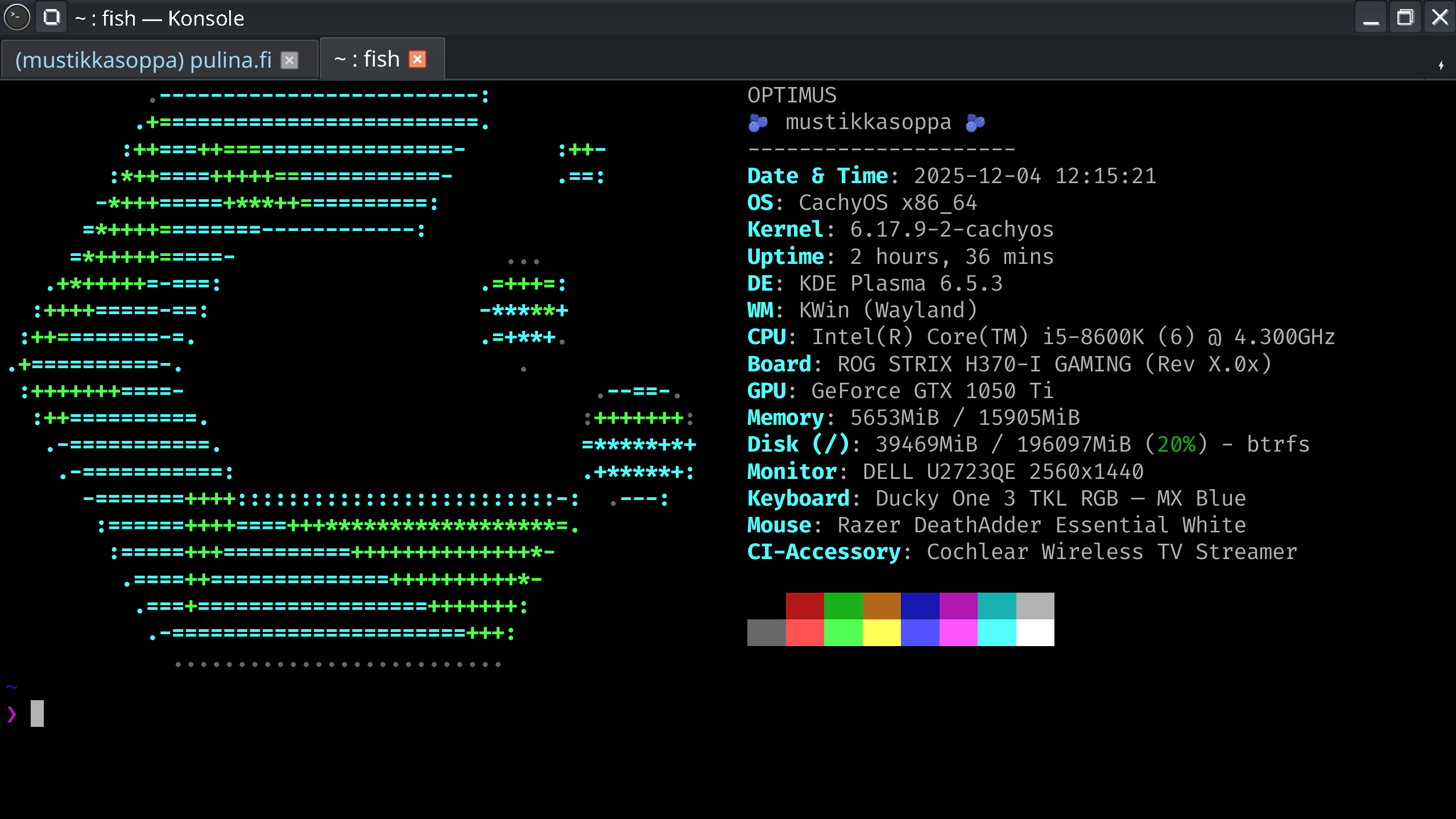Viewport: 1456px width, 819px height.
Task: Switch to the (mustikkasoppa) pulina.fi tab
Action: coord(143,60)
